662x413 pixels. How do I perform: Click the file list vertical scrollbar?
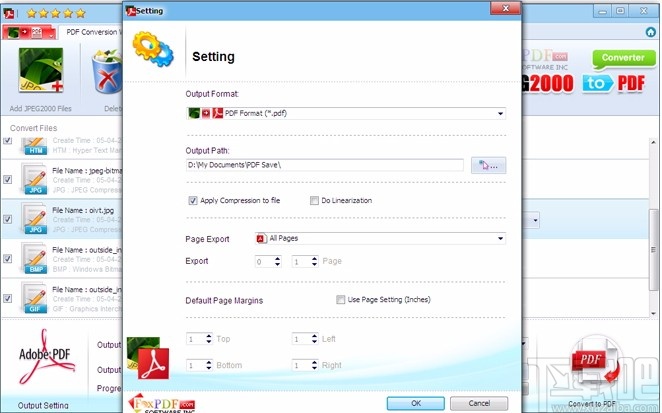point(654,249)
